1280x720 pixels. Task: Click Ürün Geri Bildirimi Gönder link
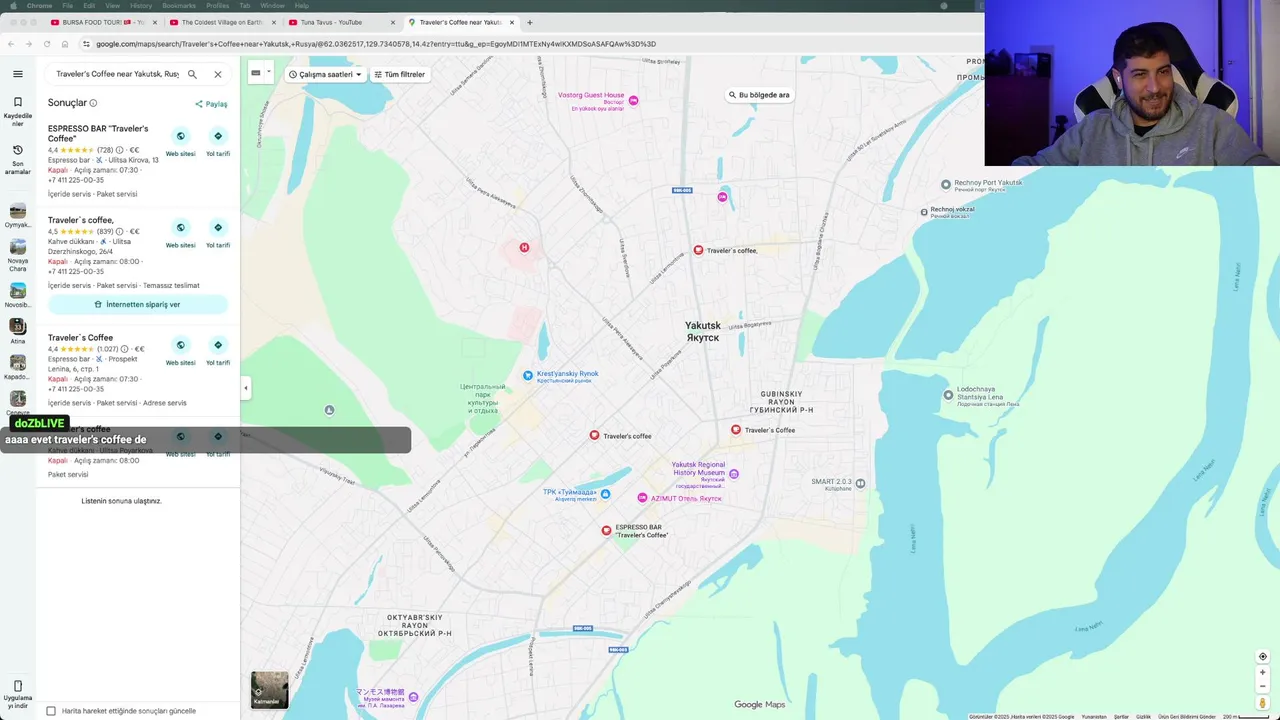[x=1187, y=716]
